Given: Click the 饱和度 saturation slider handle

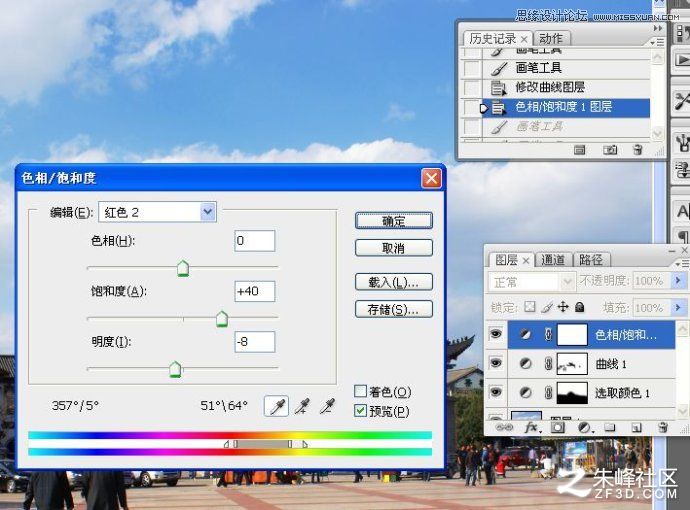Looking at the screenshot, I should click(x=222, y=319).
